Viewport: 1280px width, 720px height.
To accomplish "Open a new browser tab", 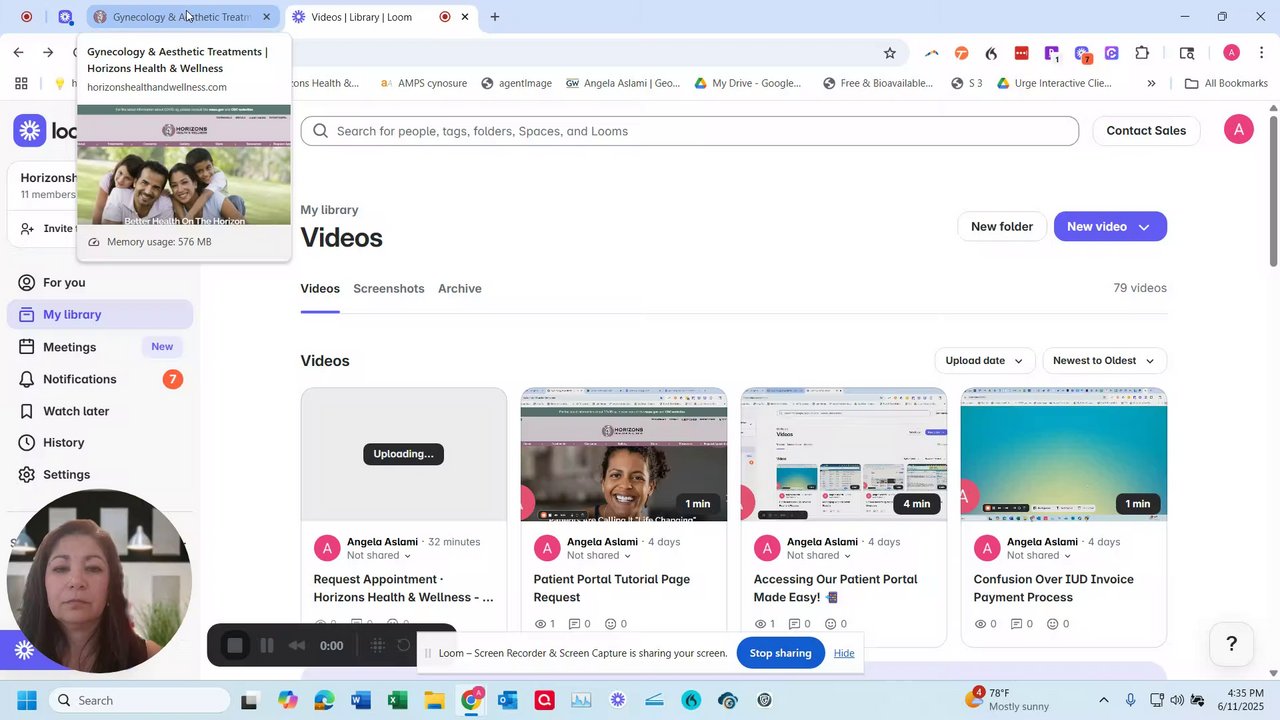I will [x=494, y=17].
